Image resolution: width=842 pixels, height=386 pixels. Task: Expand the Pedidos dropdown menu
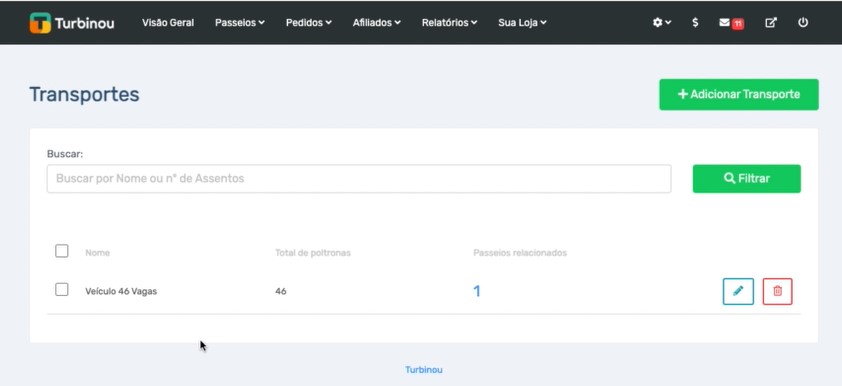coord(309,23)
